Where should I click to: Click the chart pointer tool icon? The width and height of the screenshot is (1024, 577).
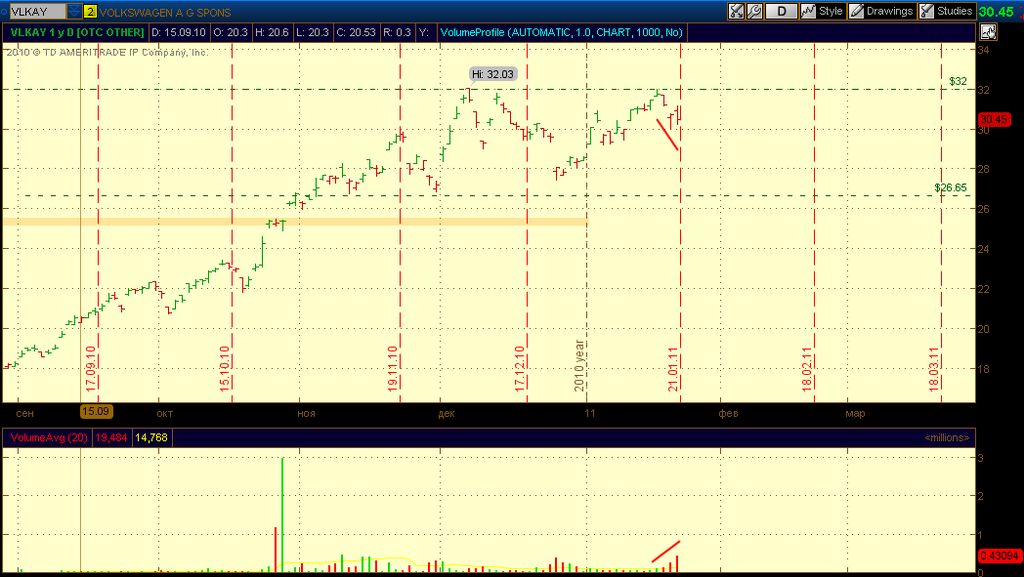[988, 31]
